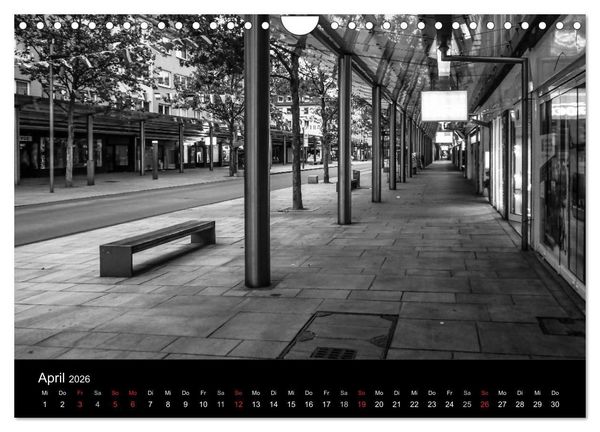Select date 1 in the calendar row
The image size is (600, 432).
[45, 404]
